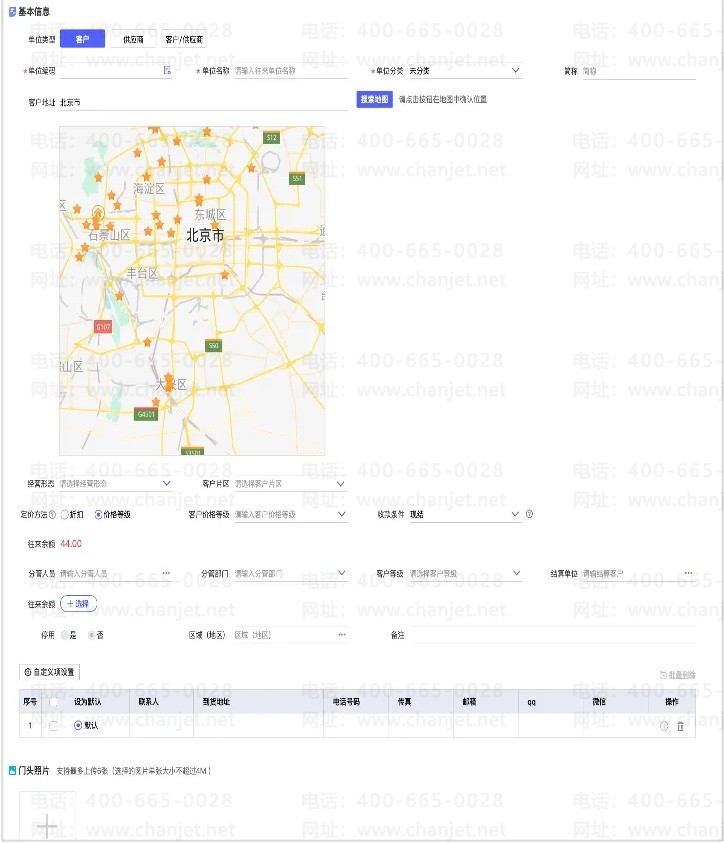The image size is (724, 843).
Task: Click the plus icon to upload 门头照片
Action: click(x=47, y=825)
